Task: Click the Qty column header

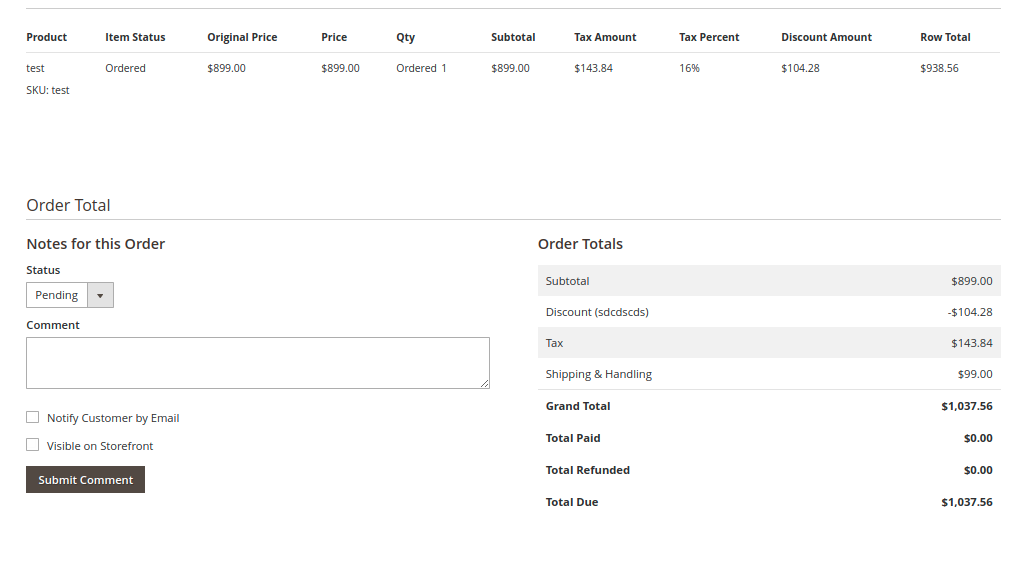Action: [x=405, y=37]
